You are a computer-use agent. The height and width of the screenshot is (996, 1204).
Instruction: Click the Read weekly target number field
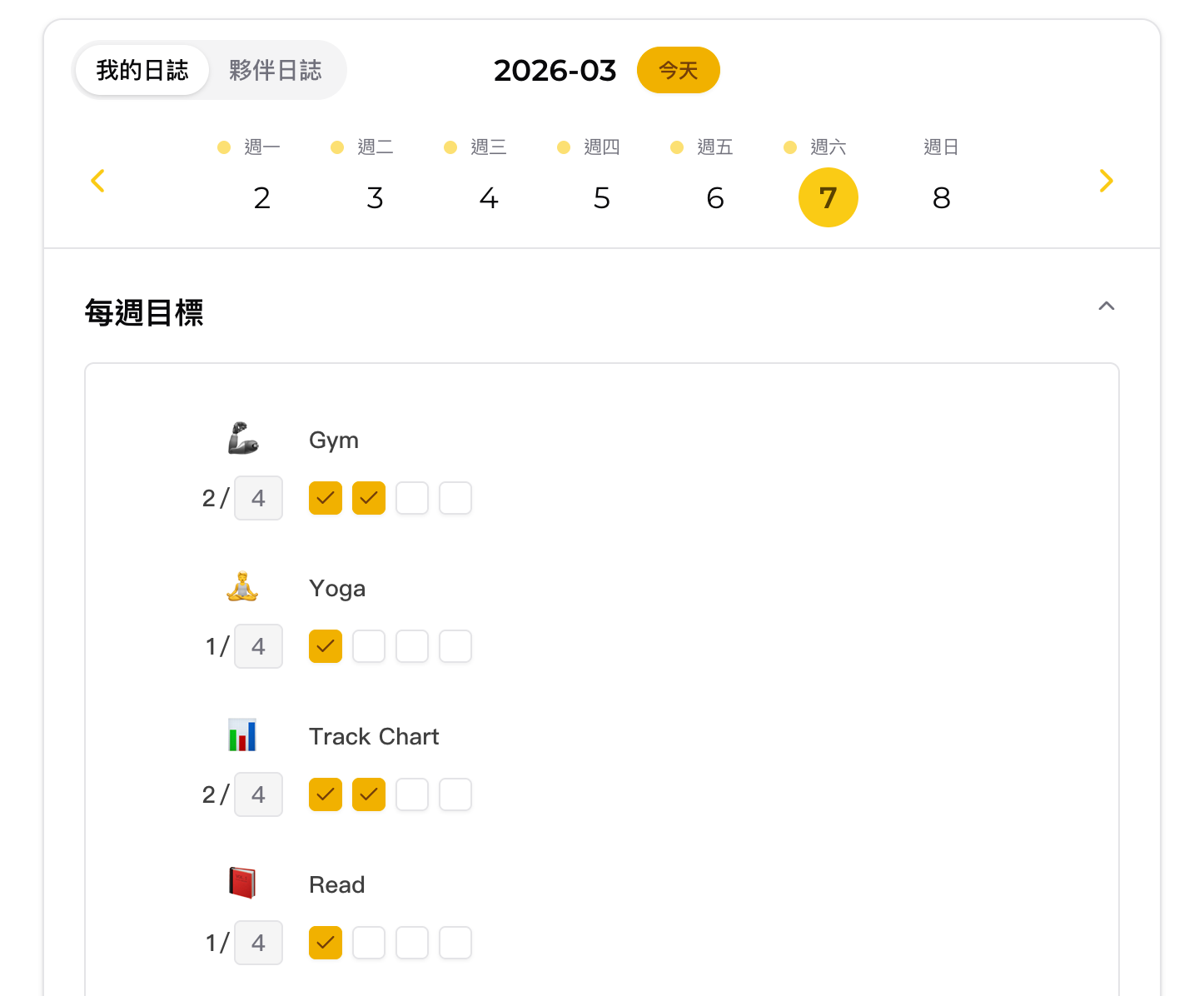click(258, 943)
